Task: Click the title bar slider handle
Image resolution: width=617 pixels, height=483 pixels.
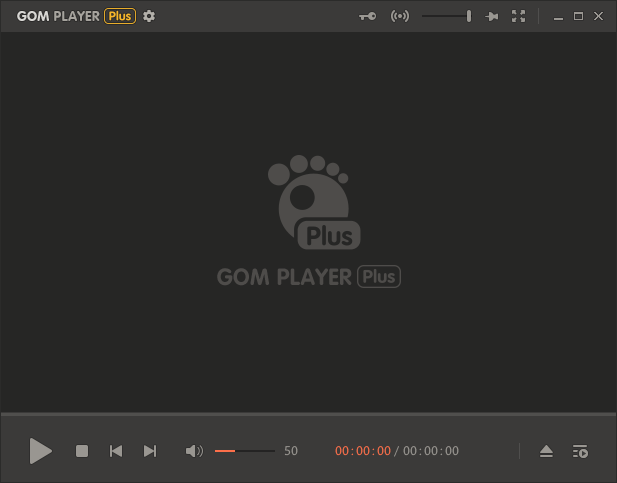Action: pos(468,16)
